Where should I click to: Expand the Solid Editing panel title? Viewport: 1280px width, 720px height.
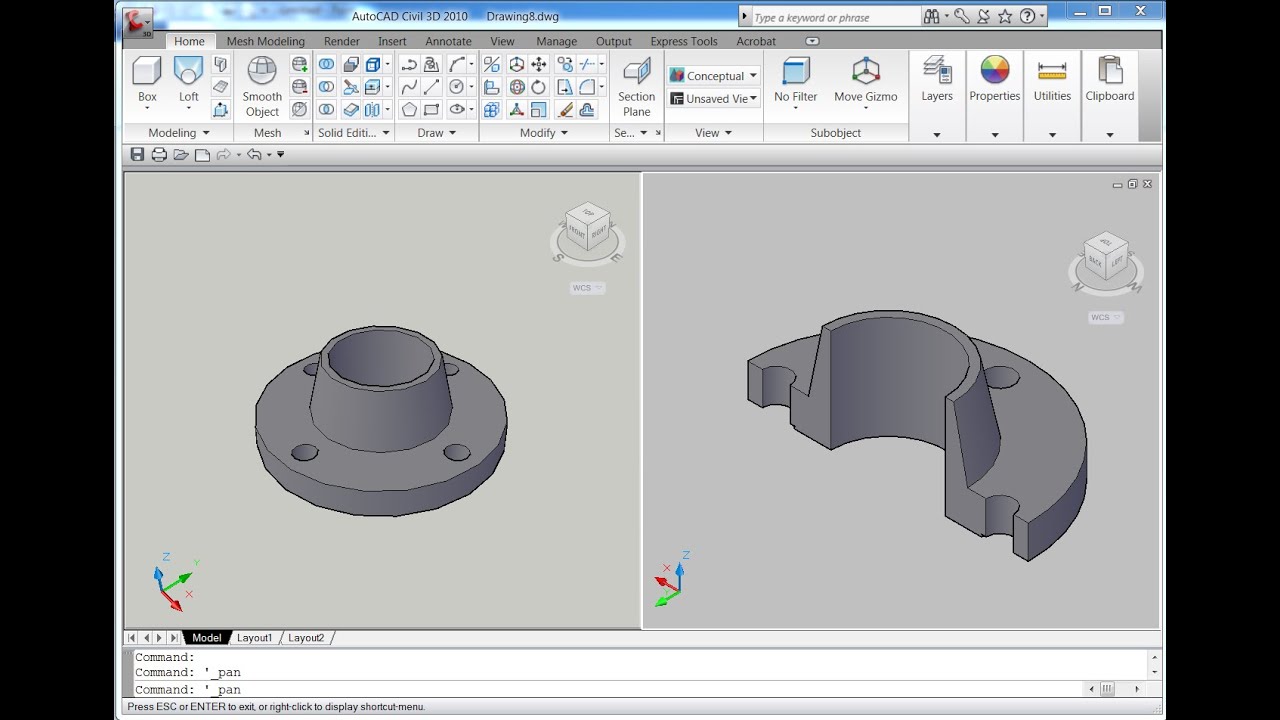[x=353, y=132]
